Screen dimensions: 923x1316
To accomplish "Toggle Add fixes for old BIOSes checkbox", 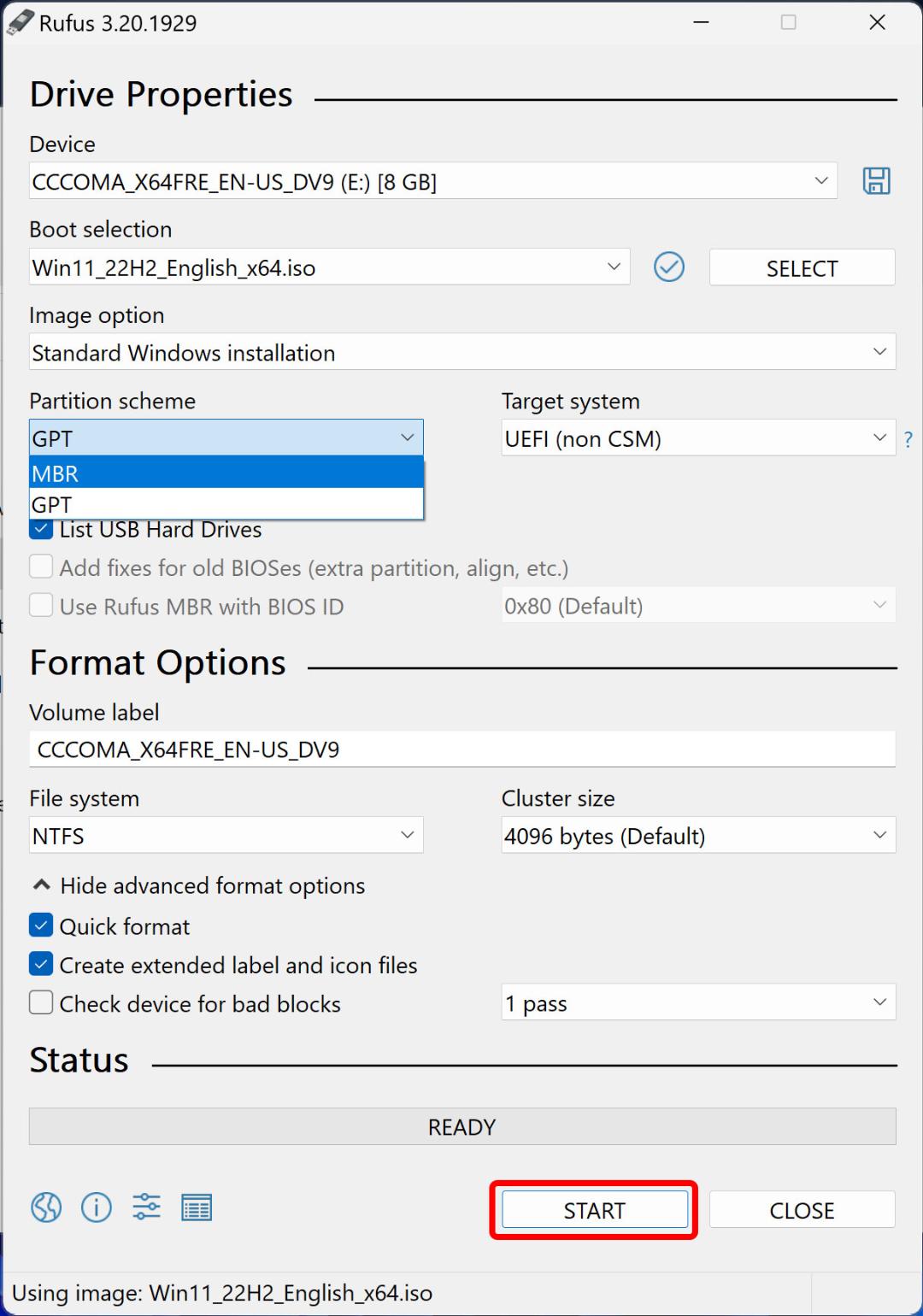I will click(x=41, y=567).
